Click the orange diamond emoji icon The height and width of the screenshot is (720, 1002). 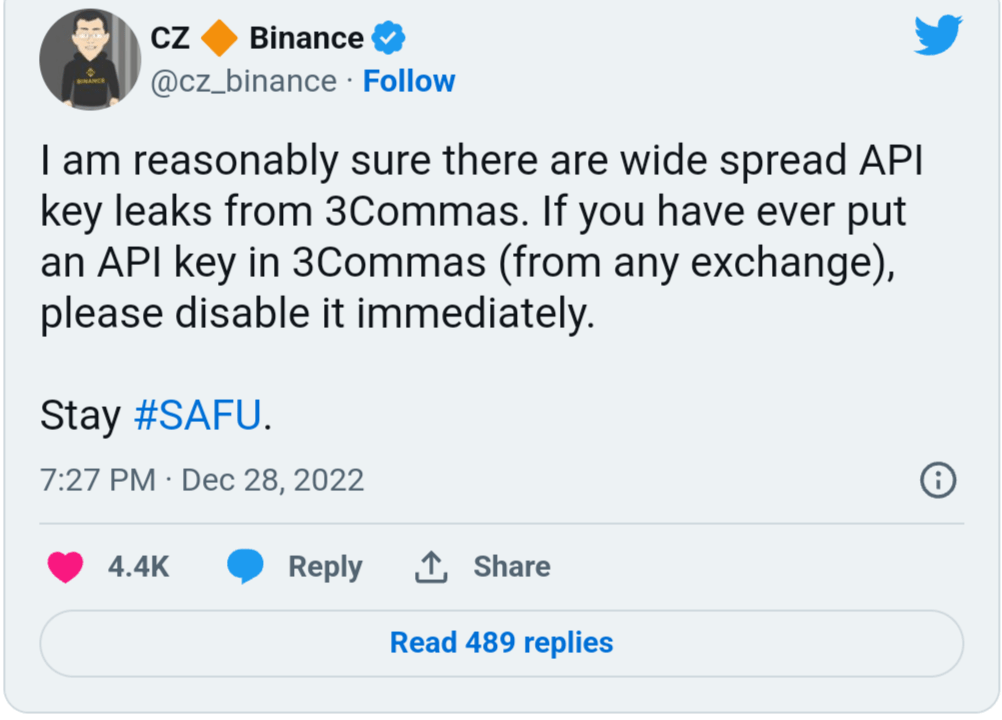point(219,38)
